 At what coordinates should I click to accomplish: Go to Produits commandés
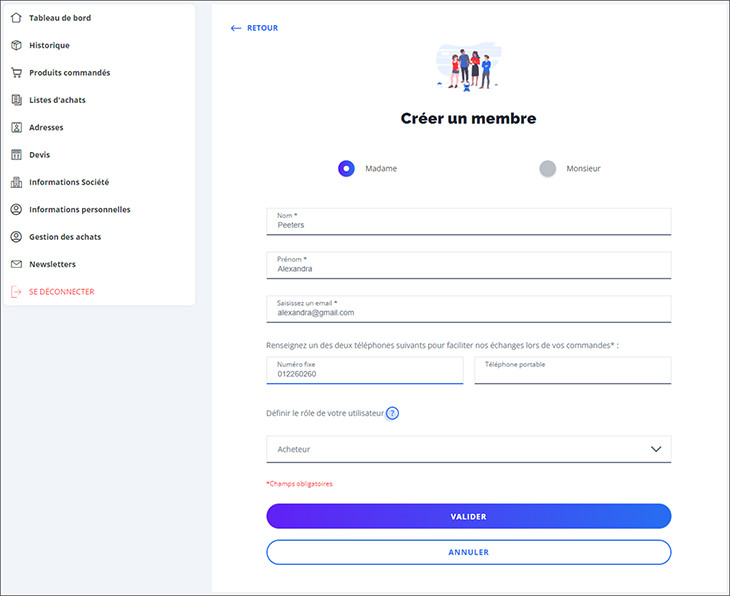pyautogui.click(x=70, y=73)
